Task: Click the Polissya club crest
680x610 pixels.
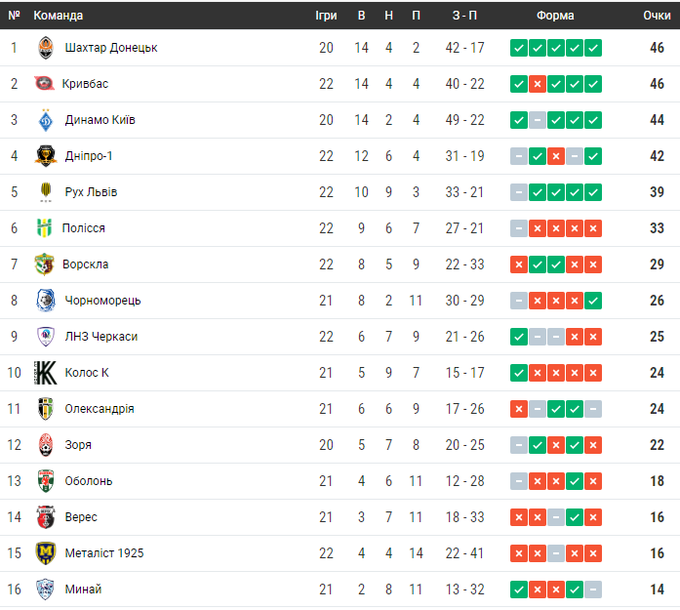Action: [44, 228]
